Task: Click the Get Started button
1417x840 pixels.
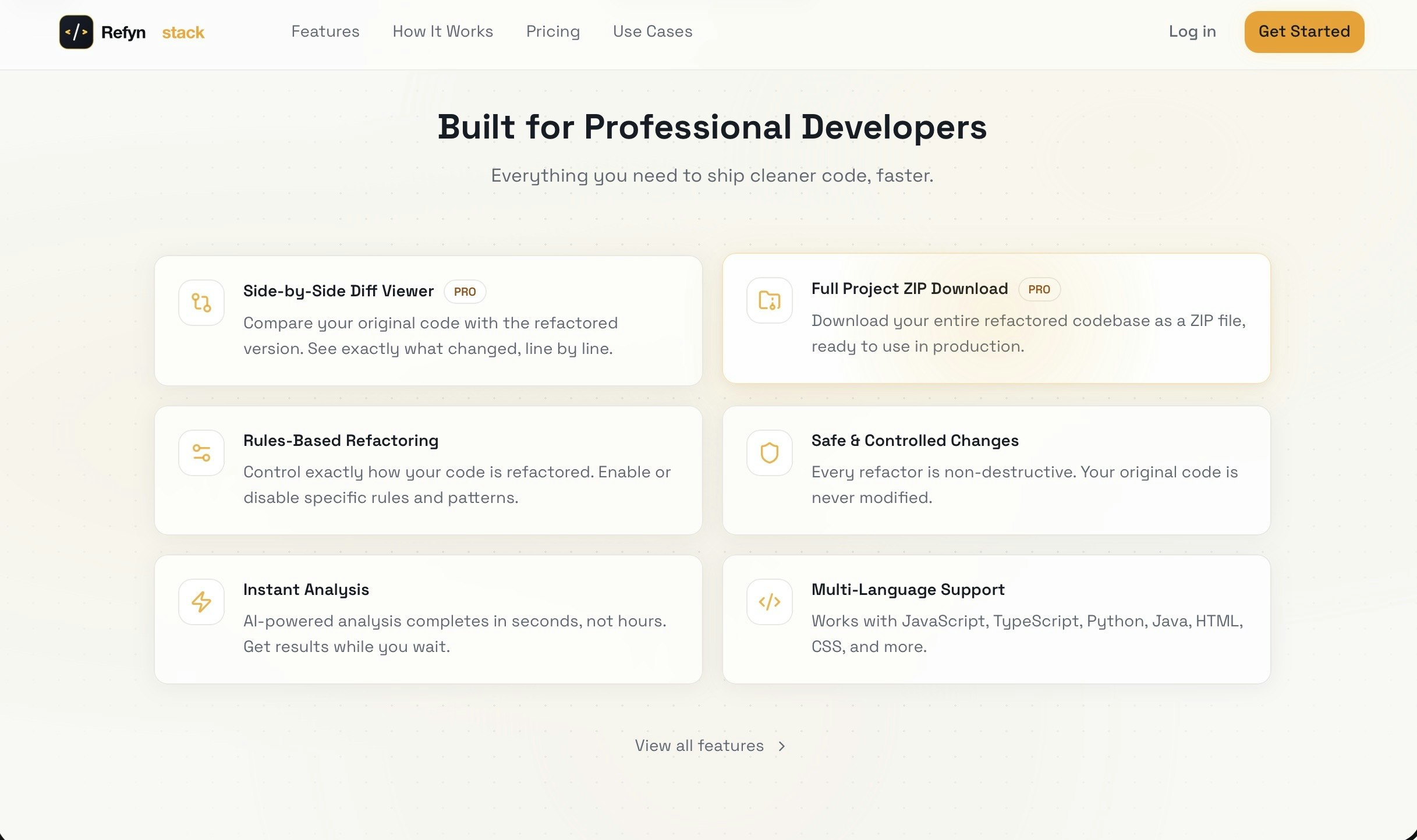Action: click(x=1303, y=31)
